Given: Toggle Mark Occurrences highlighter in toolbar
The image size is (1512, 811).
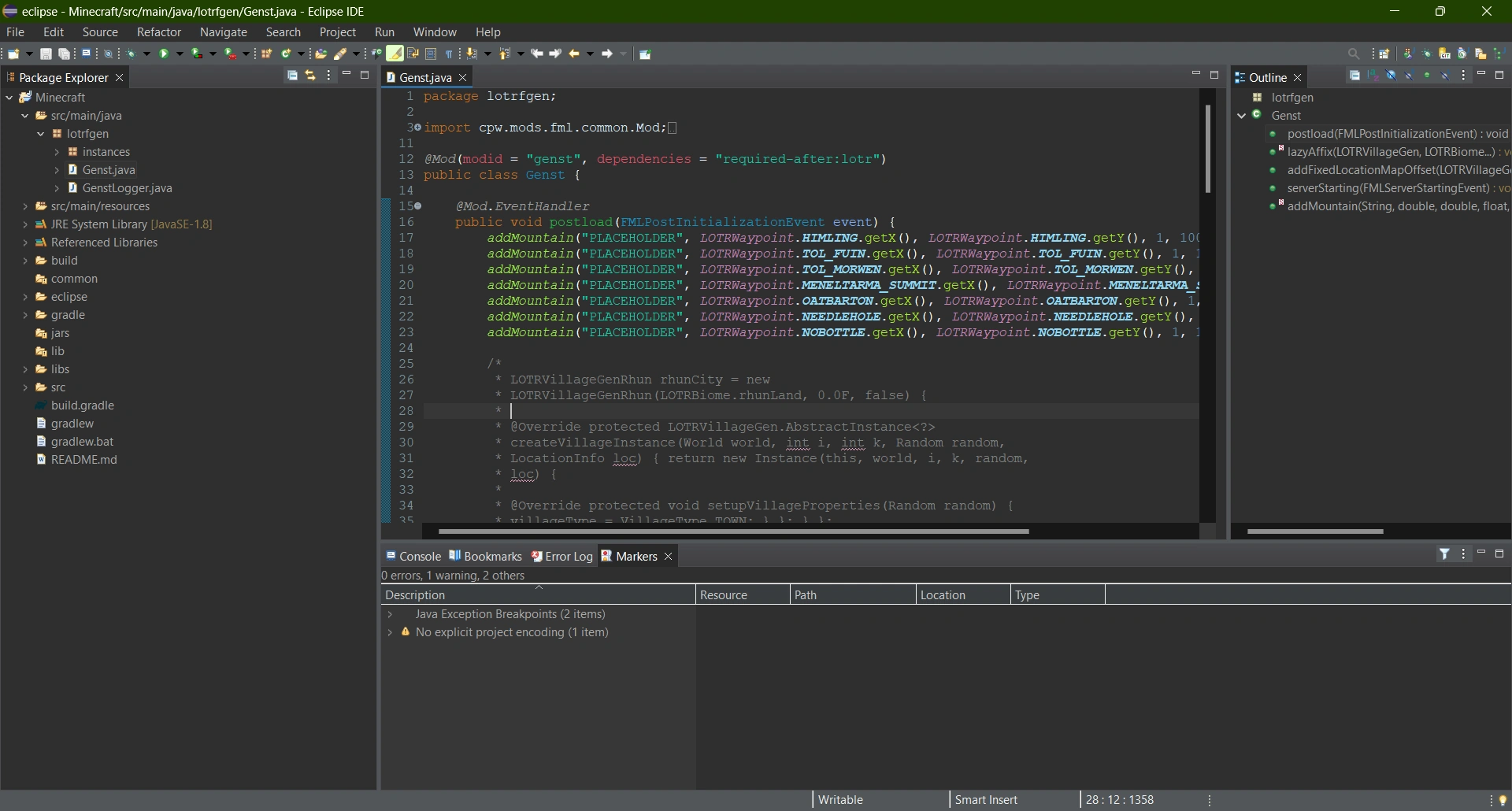Looking at the screenshot, I should [x=395, y=54].
